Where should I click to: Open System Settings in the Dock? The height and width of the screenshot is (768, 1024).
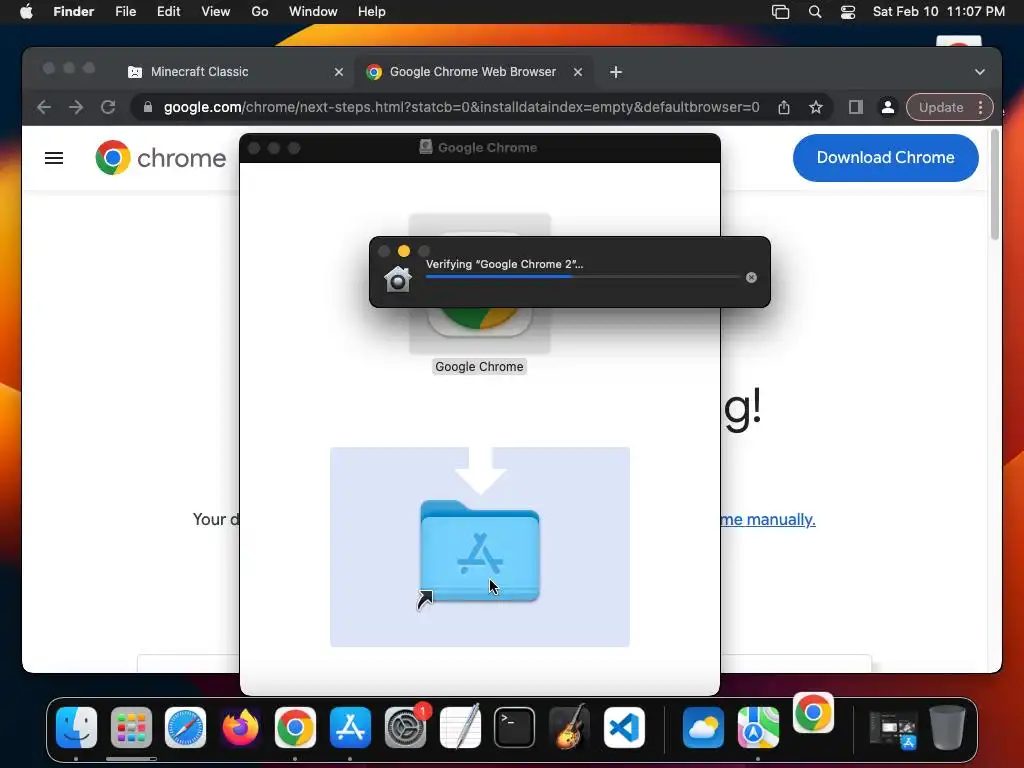tap(405, 727)
